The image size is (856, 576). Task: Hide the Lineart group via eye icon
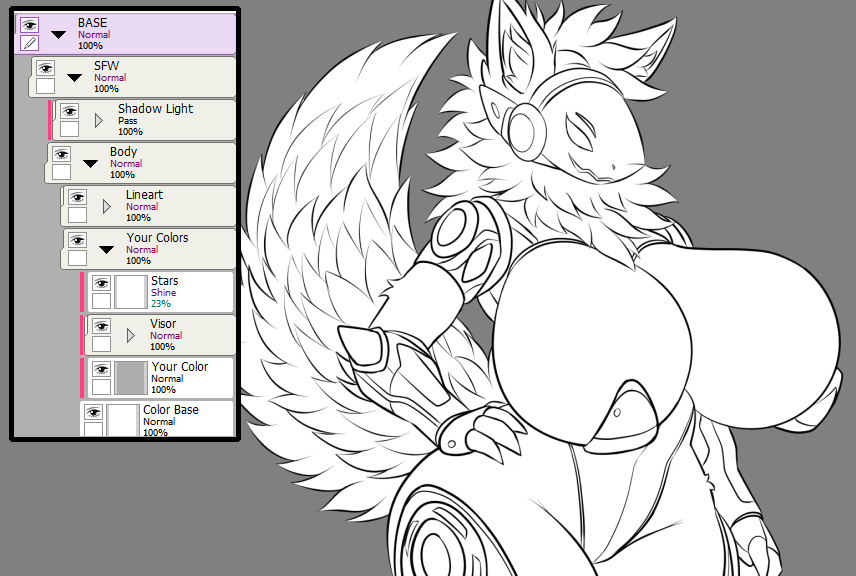pyautogui.click(x=77, y=198)
